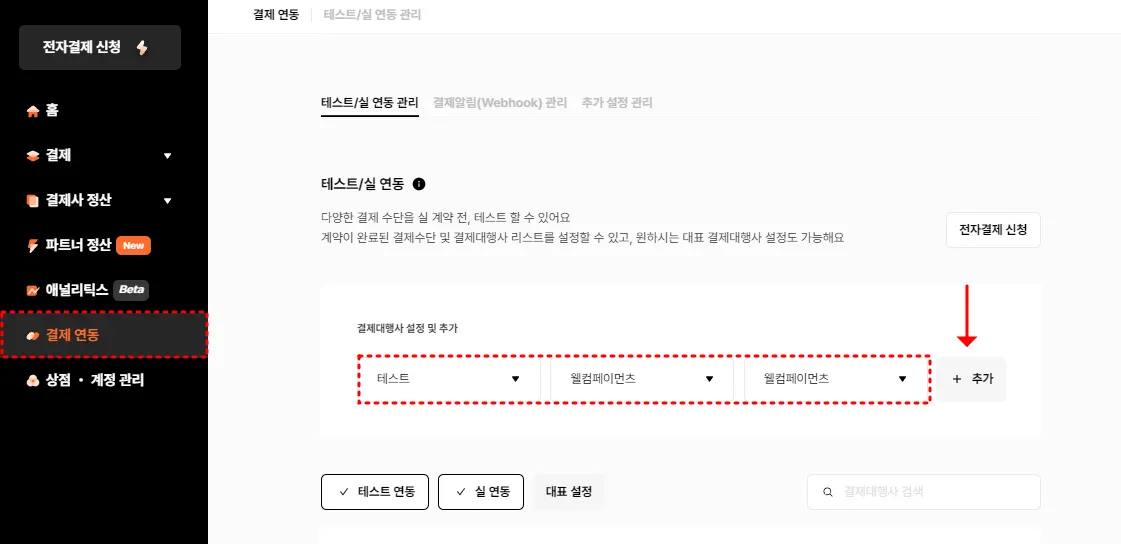This screenshot has height=544, width=1121.
Task: Click the 결제대행사 검색 search field
Action: (x=935, y=492)
